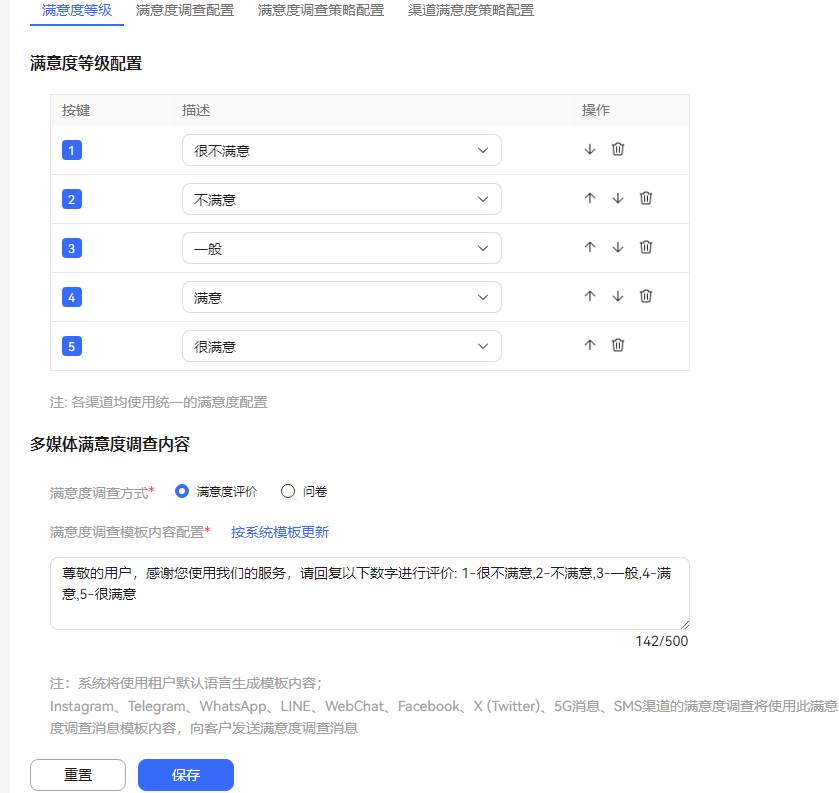Move row 5 很满意 up
The image size is (839, 793).
590,345
